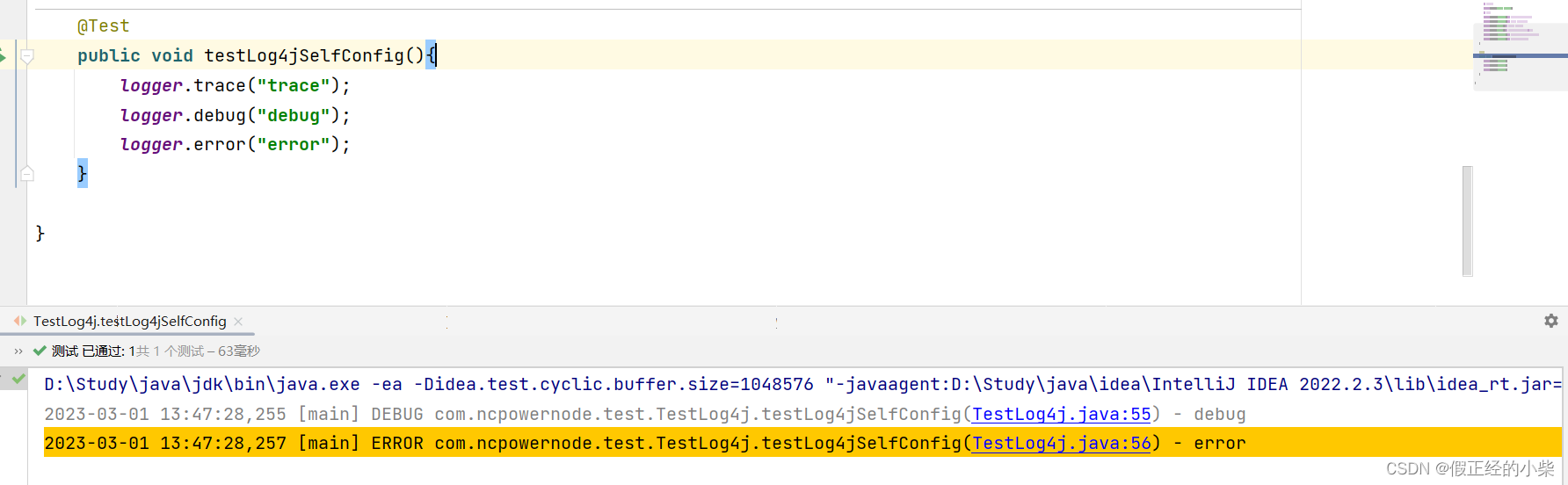Click the java.exe command line output
This screenshot has height=485, width=1568.
802,384
